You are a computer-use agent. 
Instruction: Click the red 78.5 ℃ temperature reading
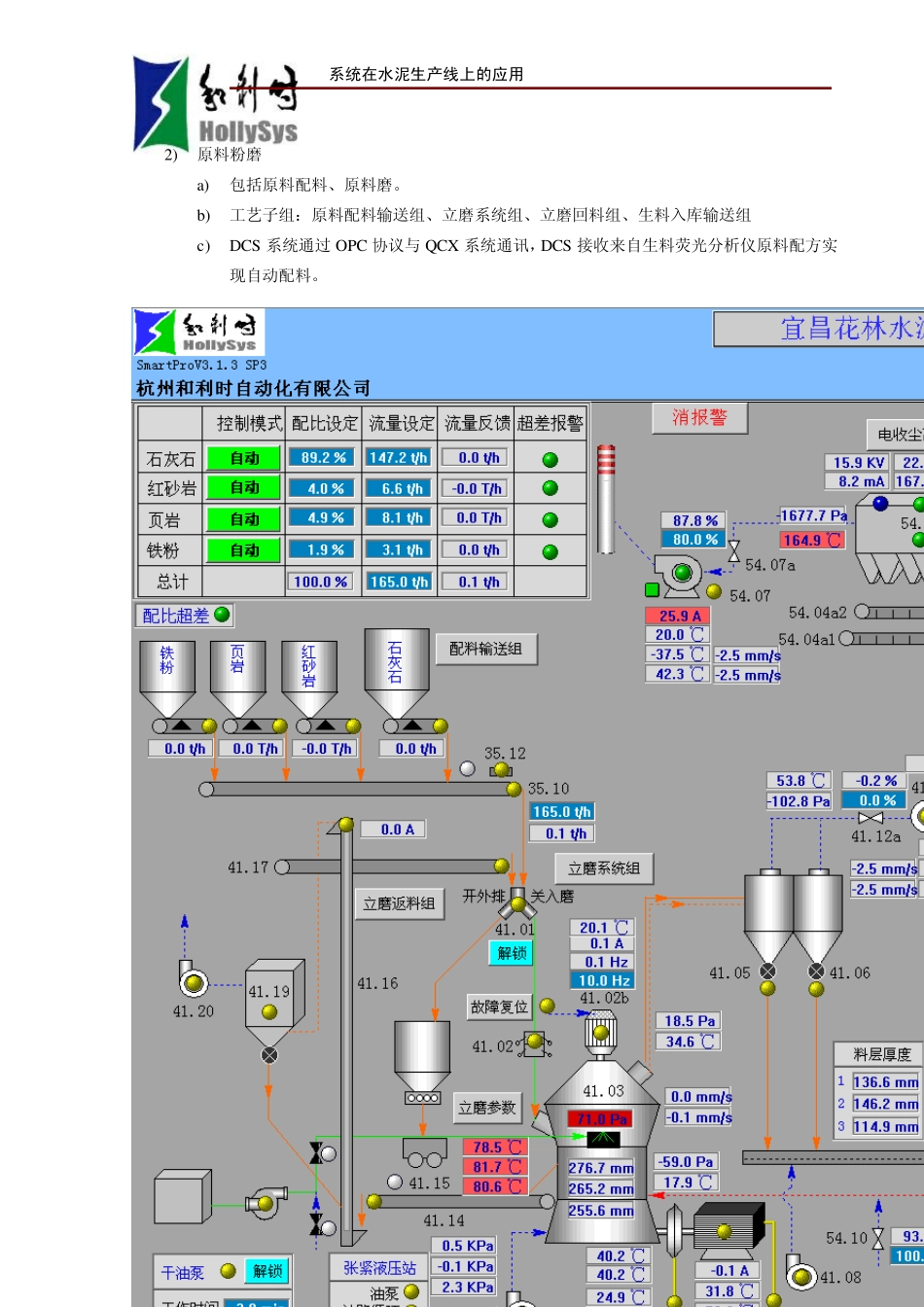click(x=494, y=1148)
